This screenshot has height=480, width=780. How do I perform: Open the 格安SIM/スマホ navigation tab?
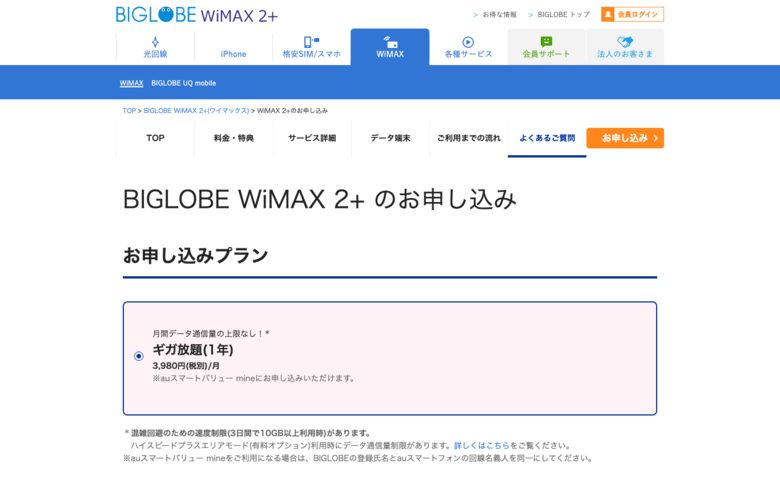coord(311,47)
